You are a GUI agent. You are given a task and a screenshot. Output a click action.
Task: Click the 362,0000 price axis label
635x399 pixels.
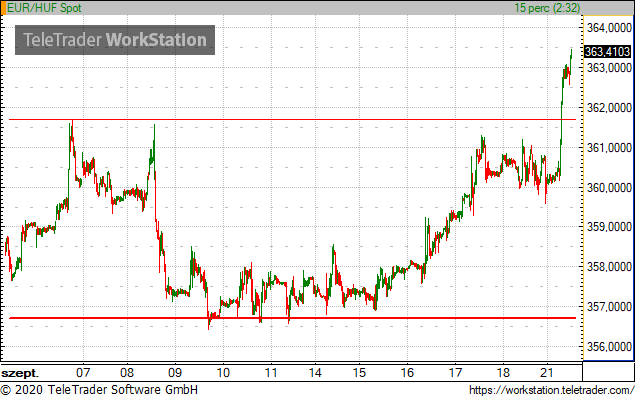(x=609, y=108)
